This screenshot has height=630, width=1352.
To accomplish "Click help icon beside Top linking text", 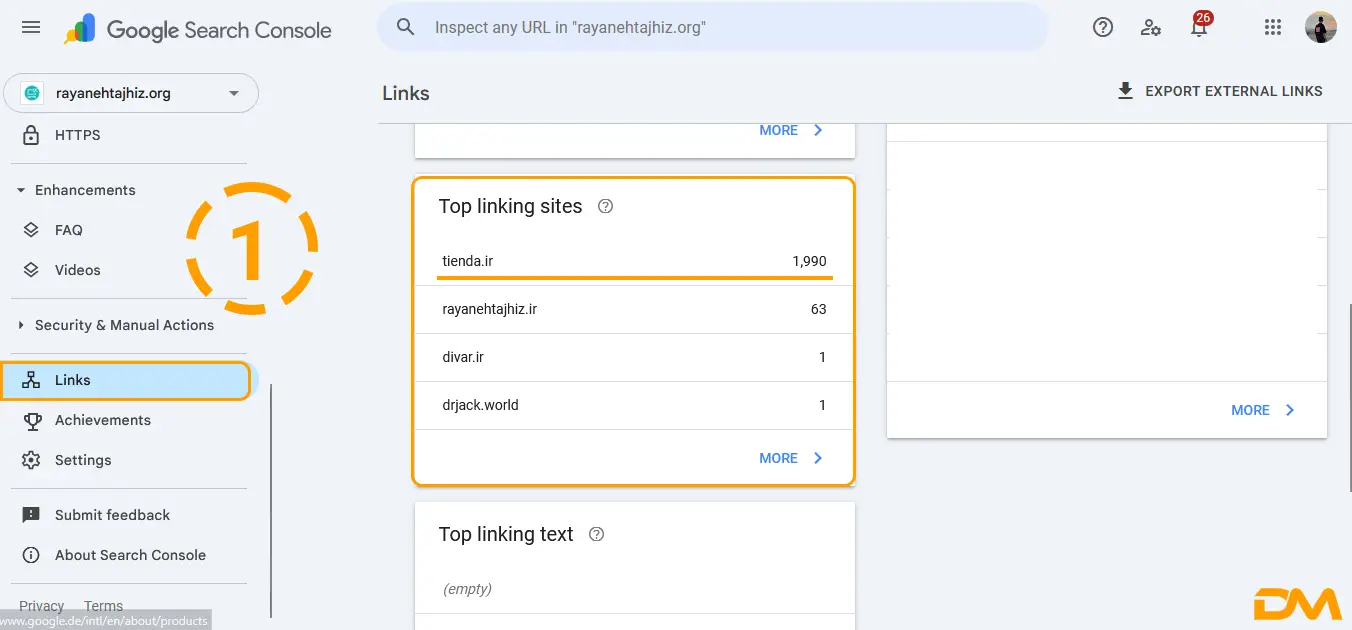I will pos(597,535).
